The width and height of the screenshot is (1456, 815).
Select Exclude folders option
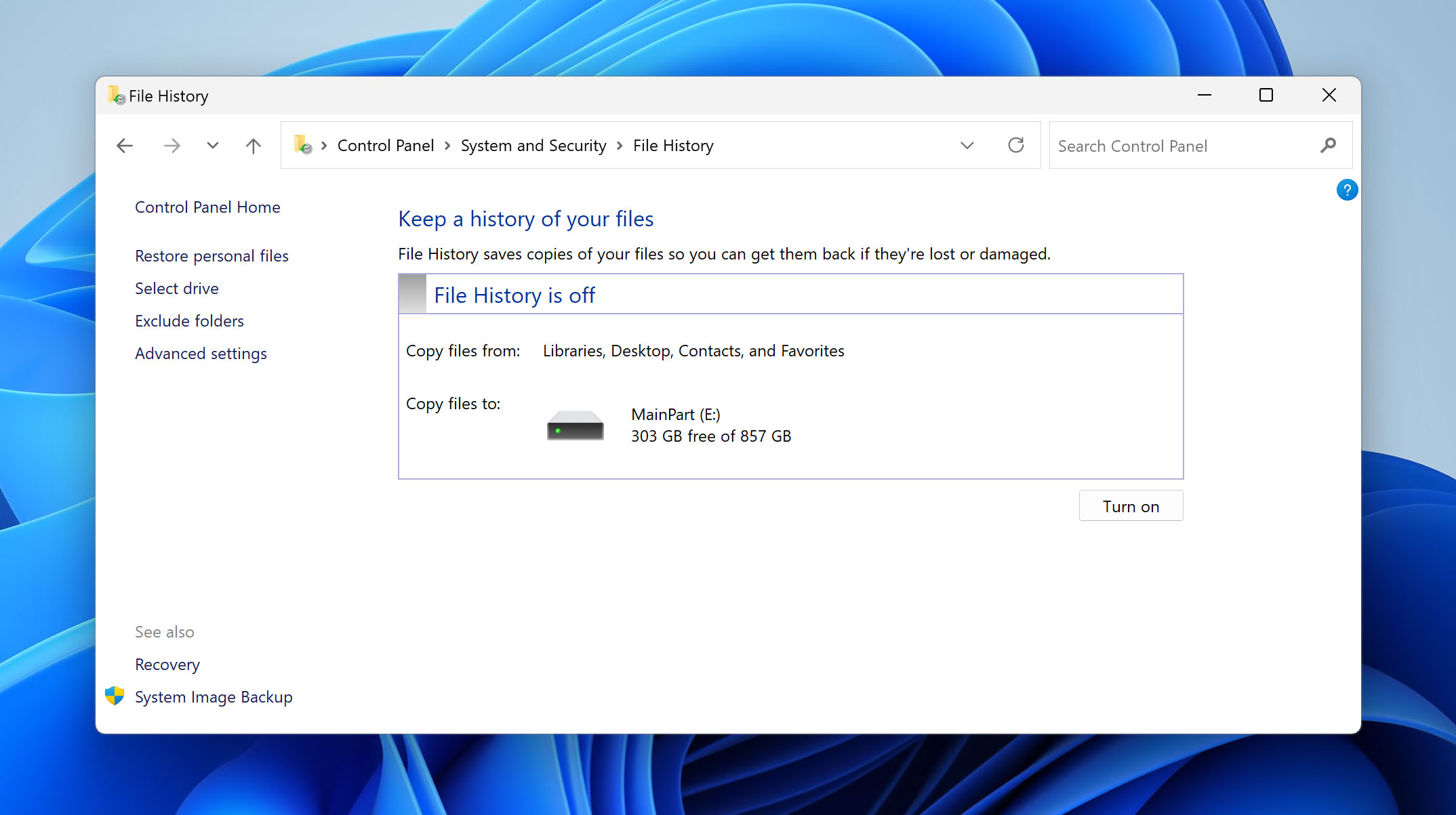coord(189,320)
